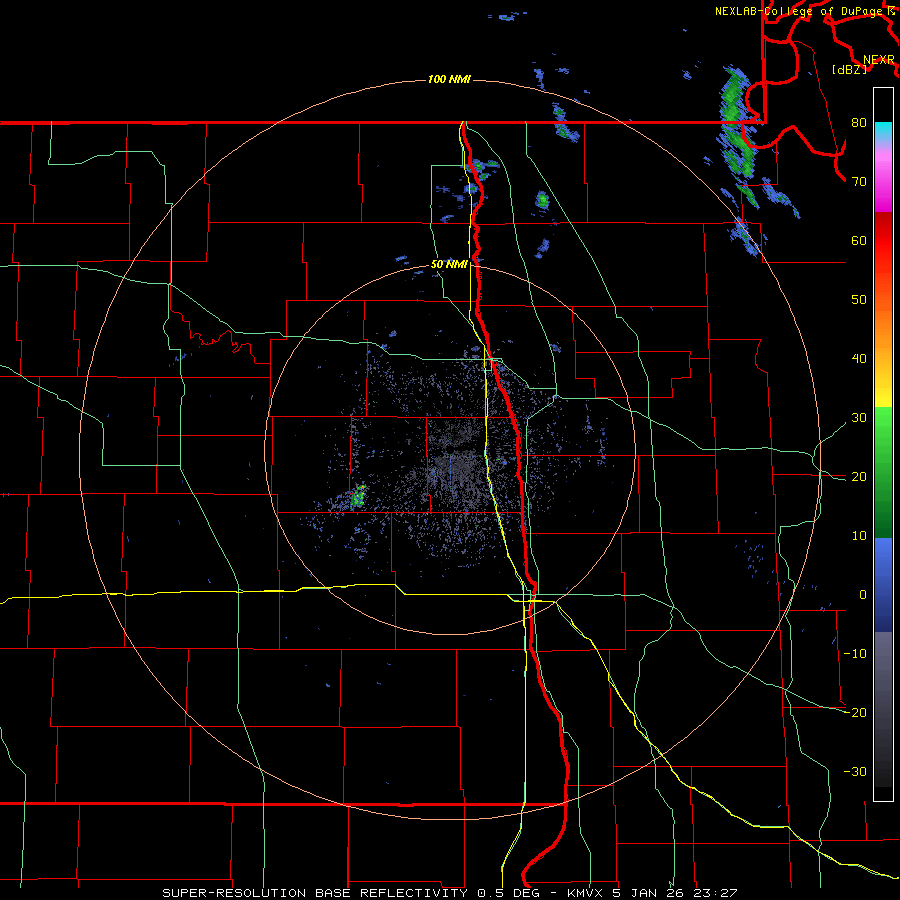Click the "NEXR" label above dBZ
900x900 pixels.
(x=878, y=60)
